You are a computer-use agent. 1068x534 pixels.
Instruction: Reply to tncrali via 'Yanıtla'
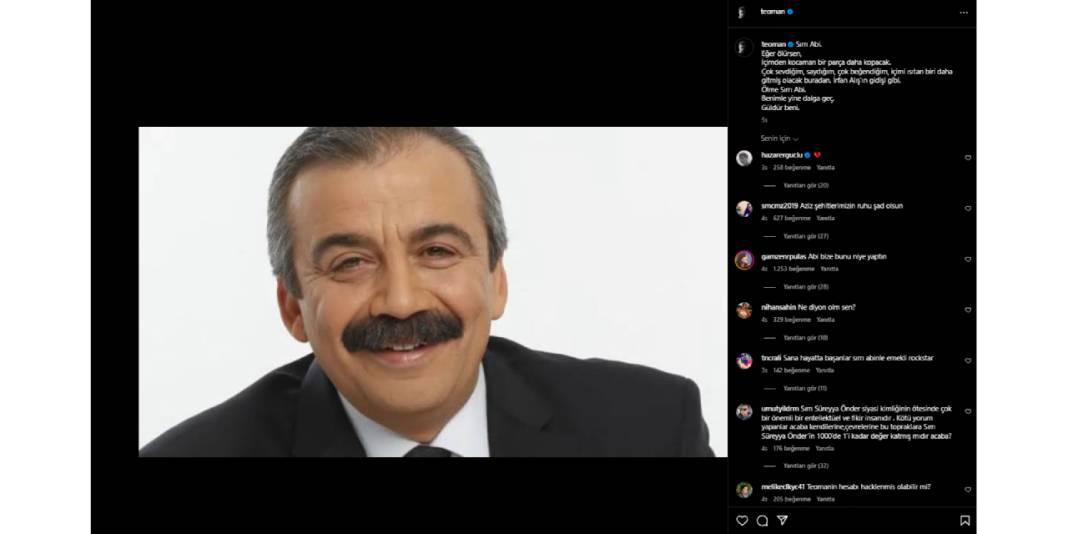(x=825, y=371)
